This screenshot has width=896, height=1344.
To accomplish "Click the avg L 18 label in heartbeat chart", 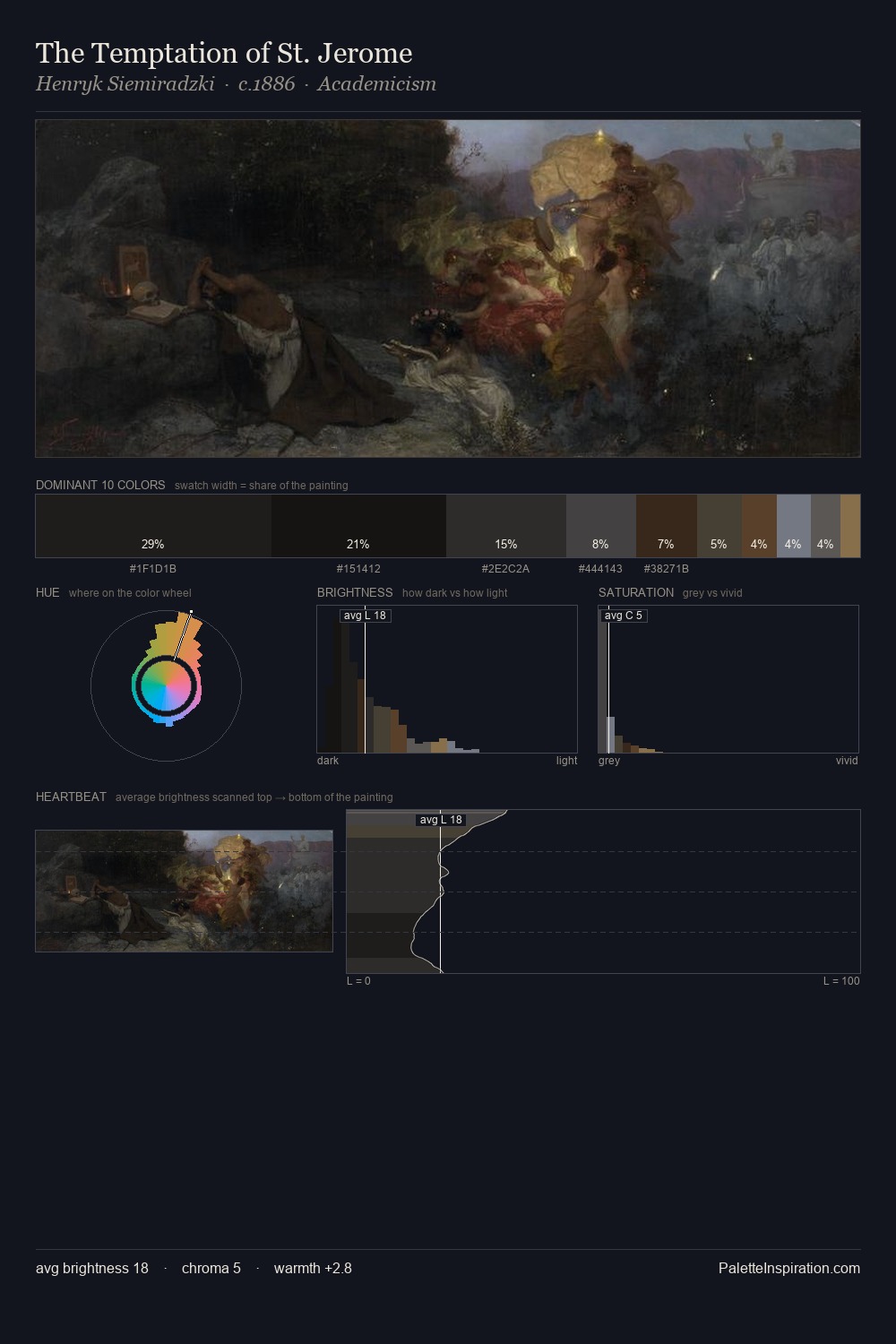I will (x=441, y=820).
